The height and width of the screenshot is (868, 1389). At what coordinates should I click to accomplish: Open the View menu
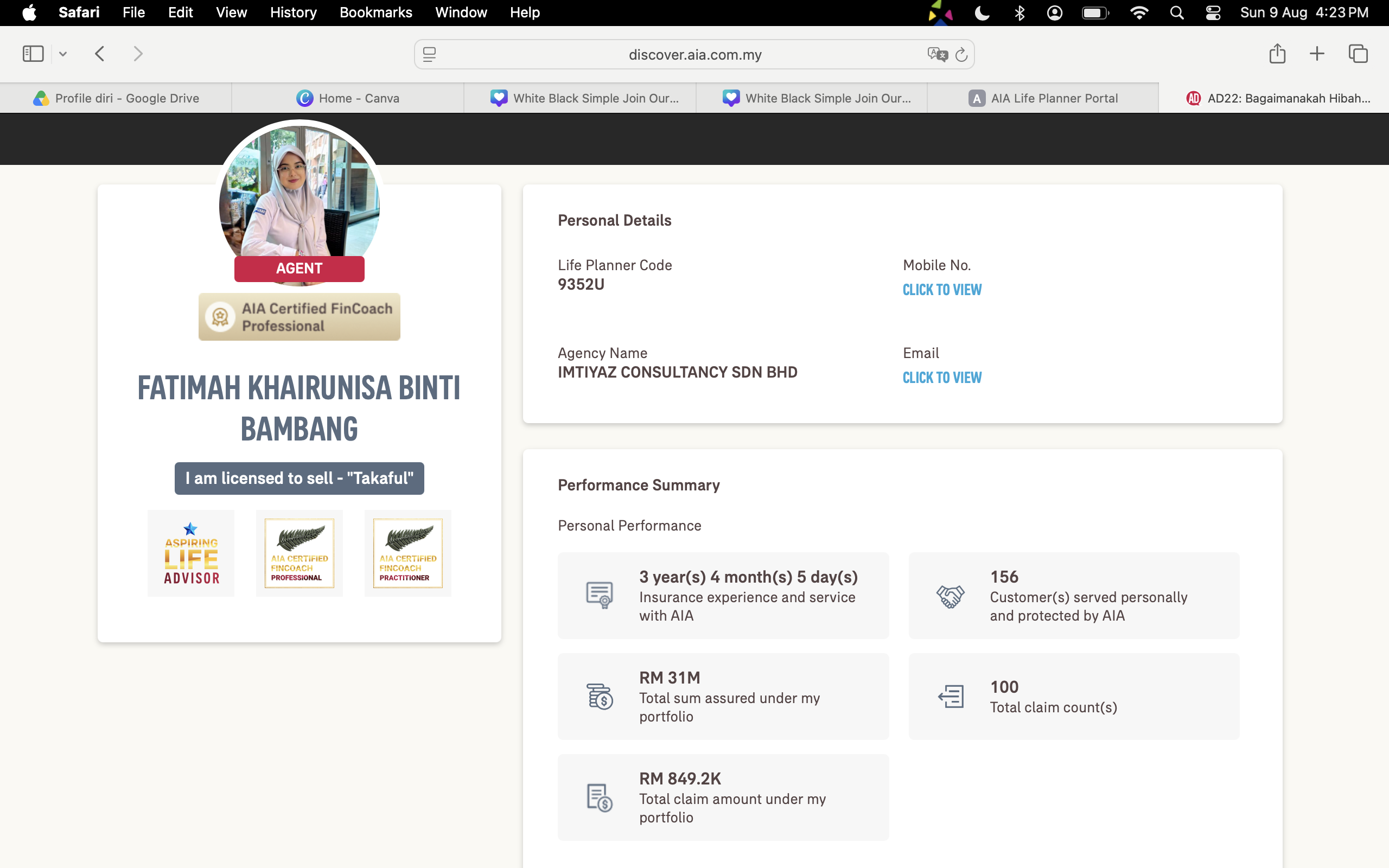[x=231, y=12]
